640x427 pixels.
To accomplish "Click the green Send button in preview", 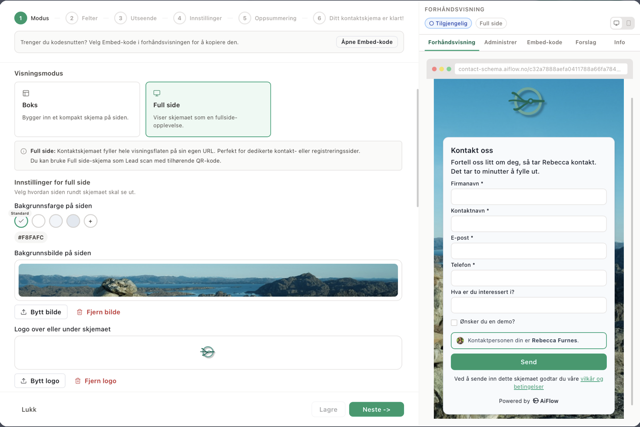I will (529, 362).
